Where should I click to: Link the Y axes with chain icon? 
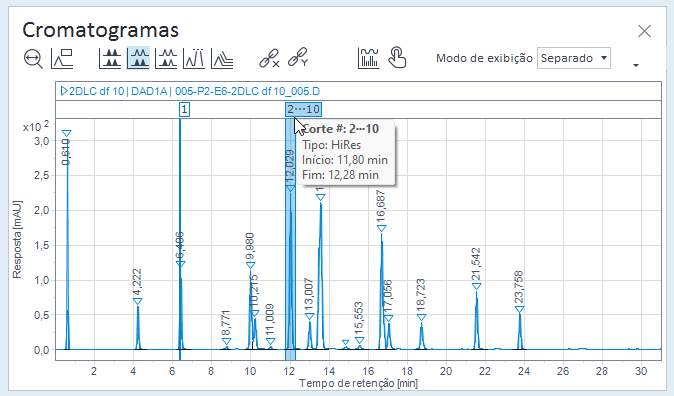coord(298,57)
